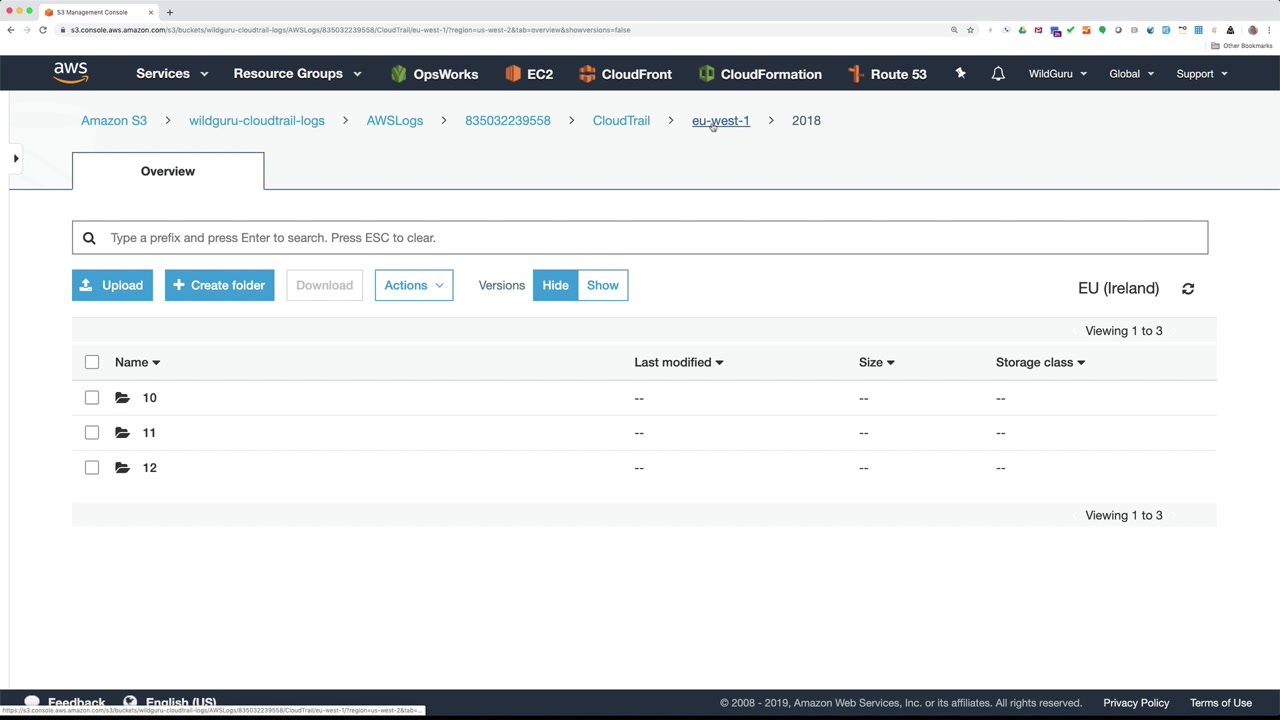Viewport: 1280px width, 720px height.
Task: Refresh the S3 object list
Action: [1188, 289]
